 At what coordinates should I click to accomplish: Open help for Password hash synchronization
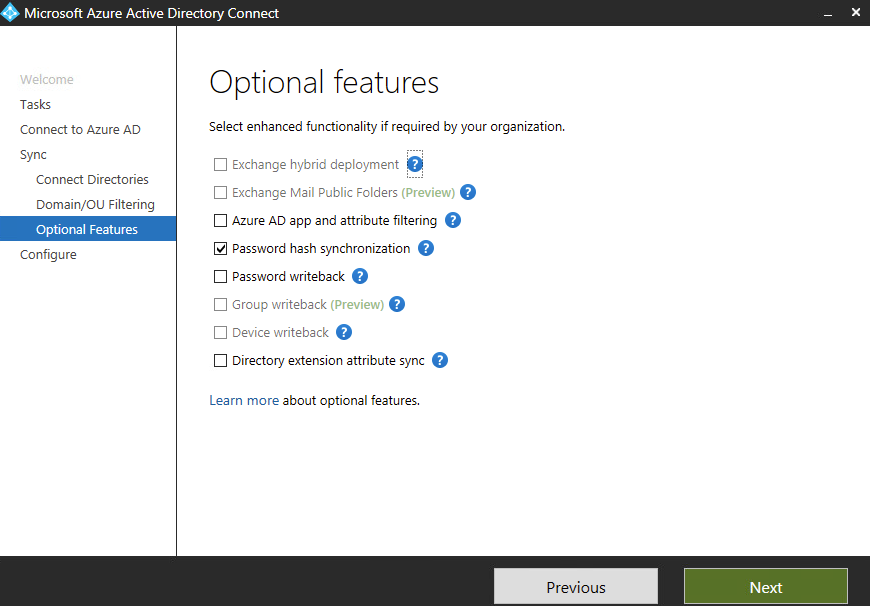tap(426, 248)
